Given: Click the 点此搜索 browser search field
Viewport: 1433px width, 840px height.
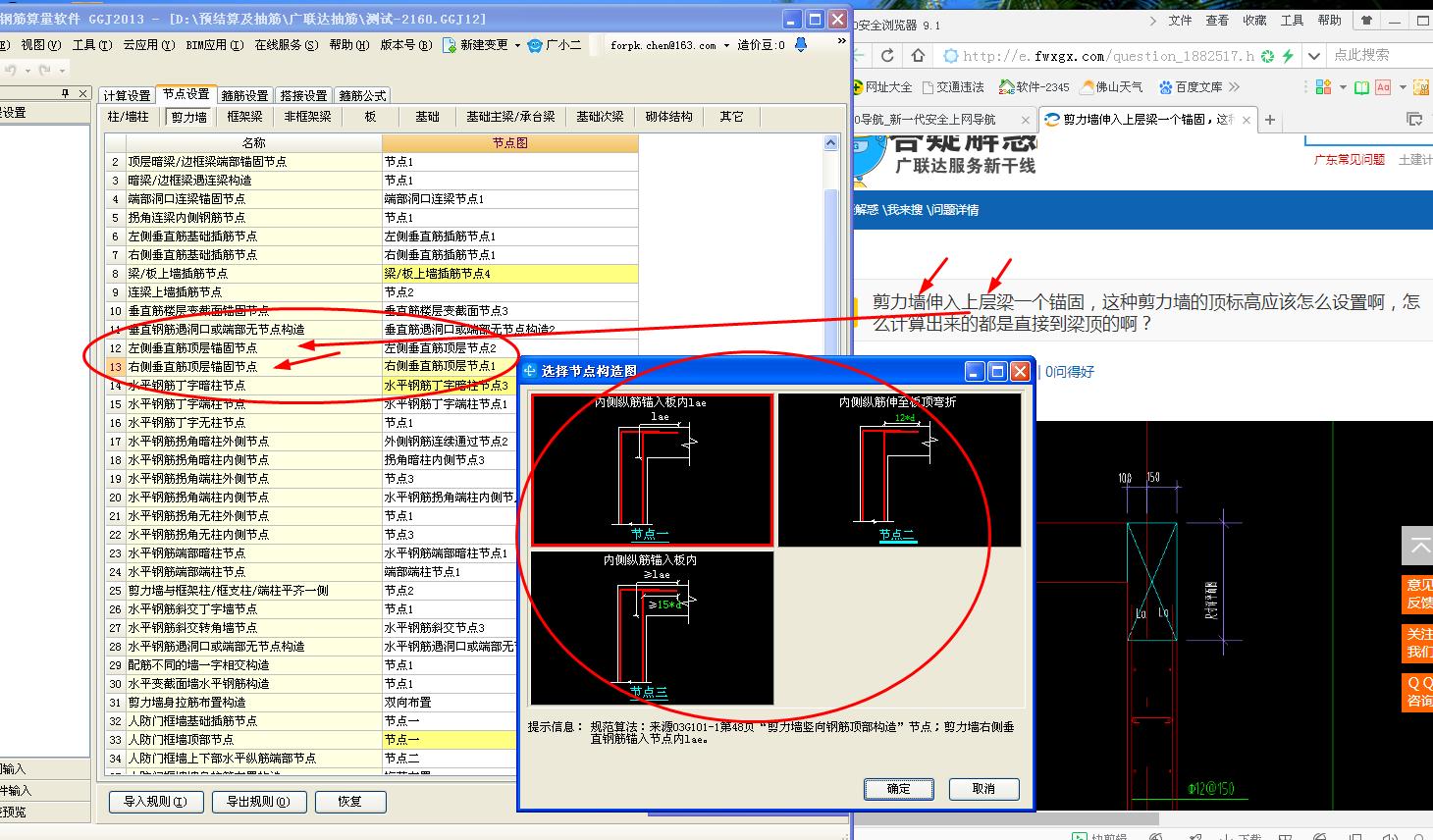Looking at the screenshot, I should (1380, 55).
